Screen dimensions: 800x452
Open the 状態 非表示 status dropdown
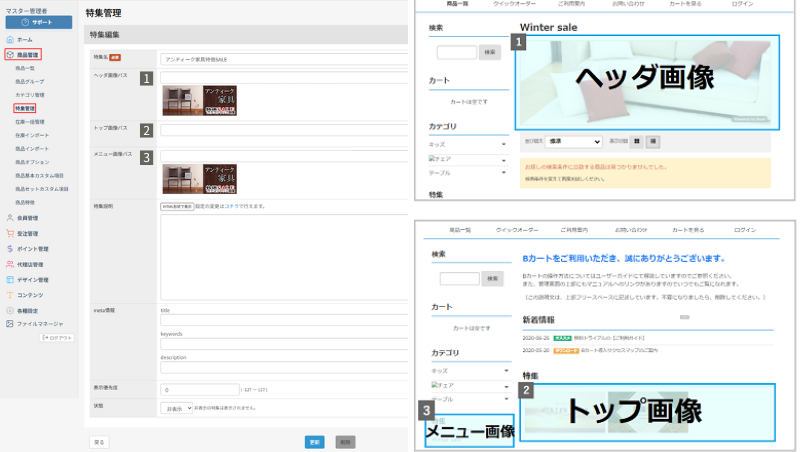point(176,408)
